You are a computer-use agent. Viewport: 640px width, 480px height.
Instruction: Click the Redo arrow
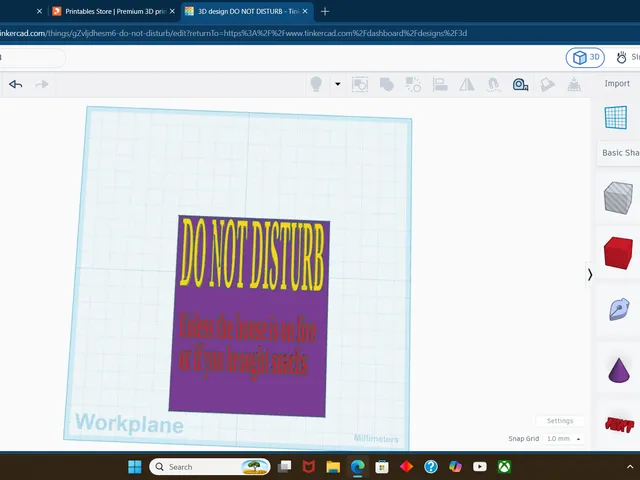[42, 84]
